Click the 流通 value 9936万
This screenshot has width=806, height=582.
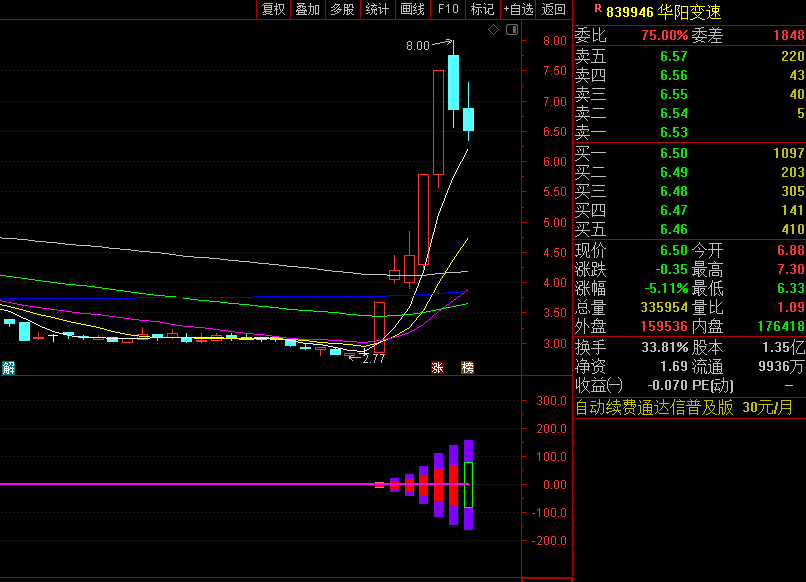click(781, 367)
